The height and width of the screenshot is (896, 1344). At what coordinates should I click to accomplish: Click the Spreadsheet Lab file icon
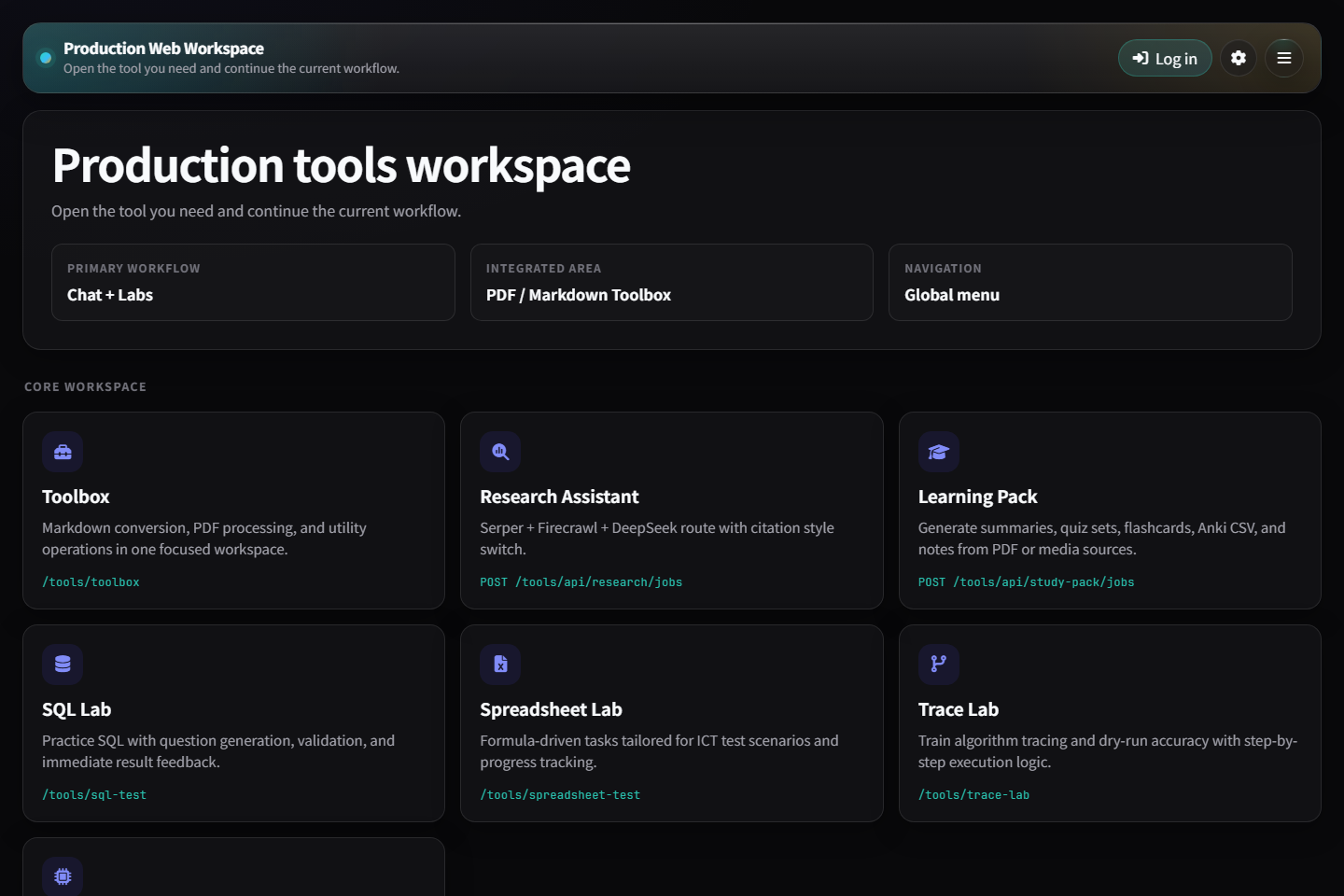coord(500,665)
